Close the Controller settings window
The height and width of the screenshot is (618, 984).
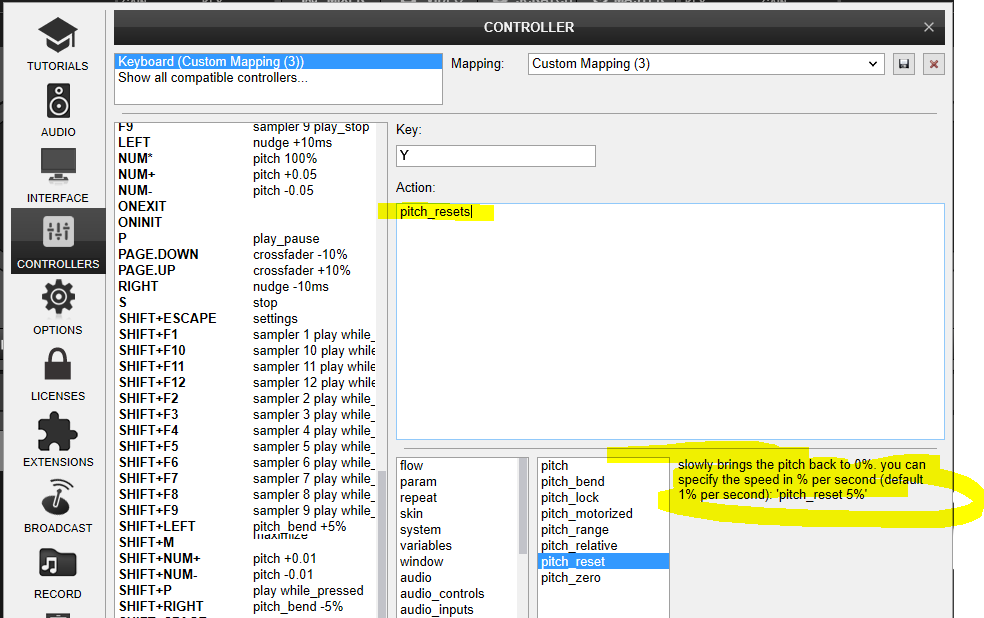click(929, 27)
